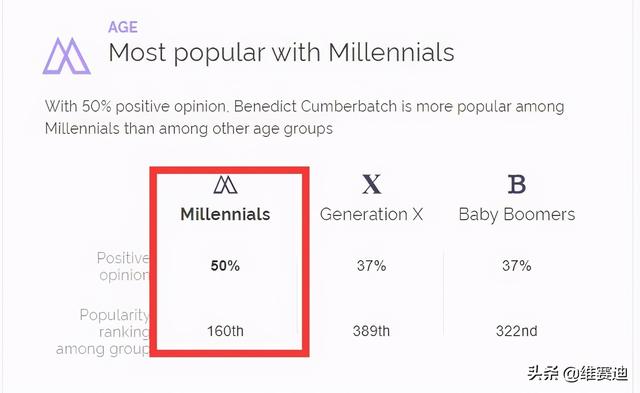Click the 50% positive opinion value

tap(225, 266)
